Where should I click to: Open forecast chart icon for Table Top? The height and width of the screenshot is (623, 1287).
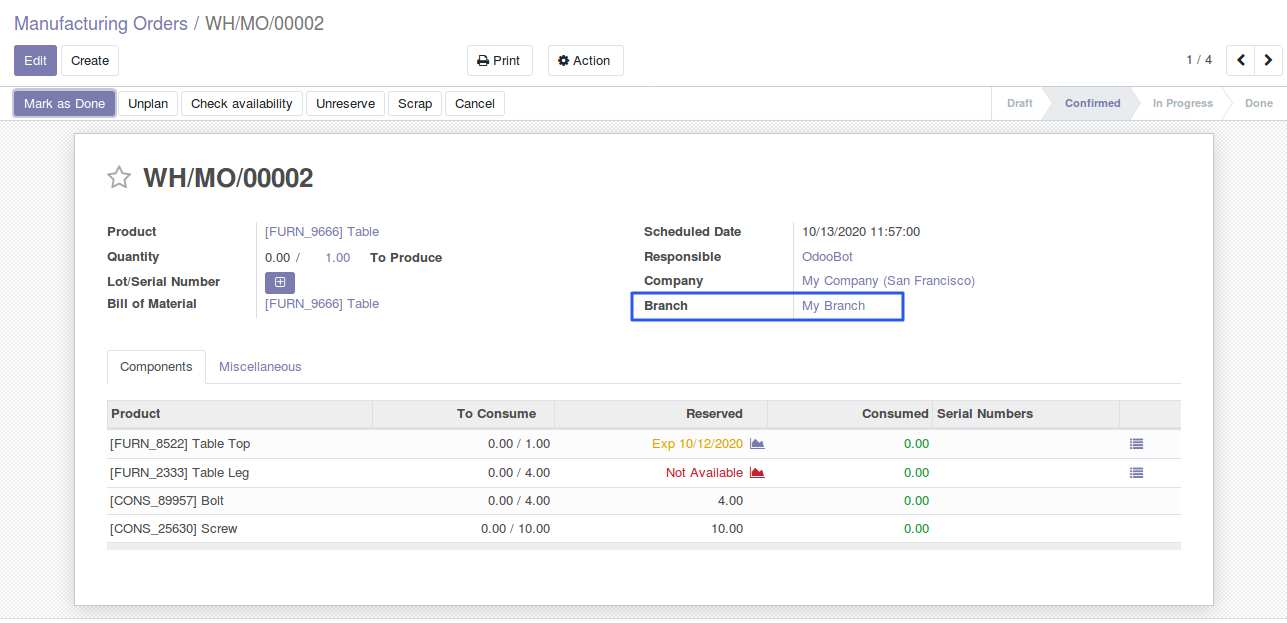(x=757, y=444)
